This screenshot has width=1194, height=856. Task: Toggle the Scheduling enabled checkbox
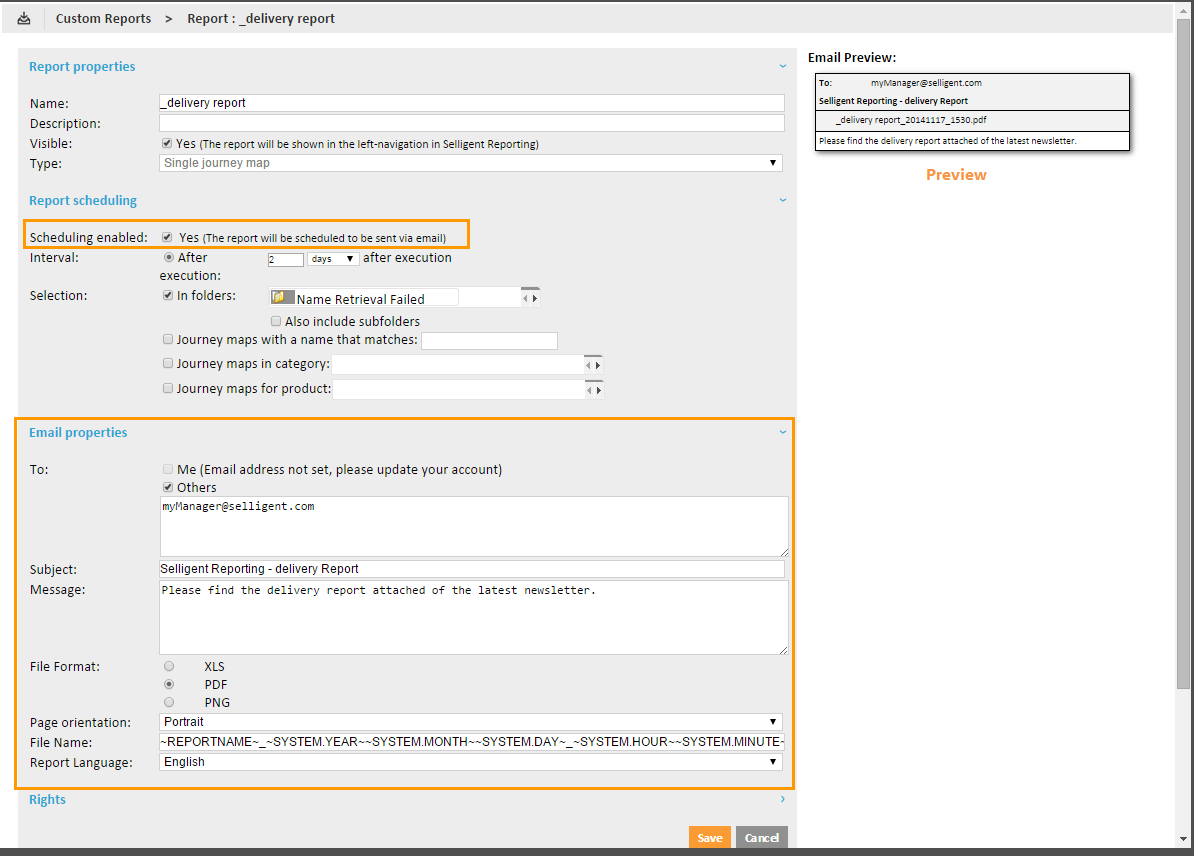[168, 237]
